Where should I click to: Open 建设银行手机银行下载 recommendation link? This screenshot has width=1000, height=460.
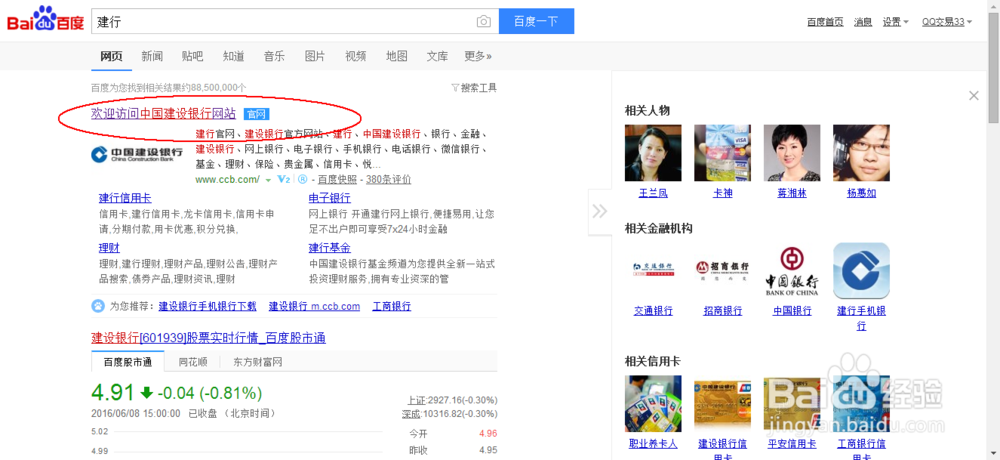pyautogui.click(x=207, y=306)
